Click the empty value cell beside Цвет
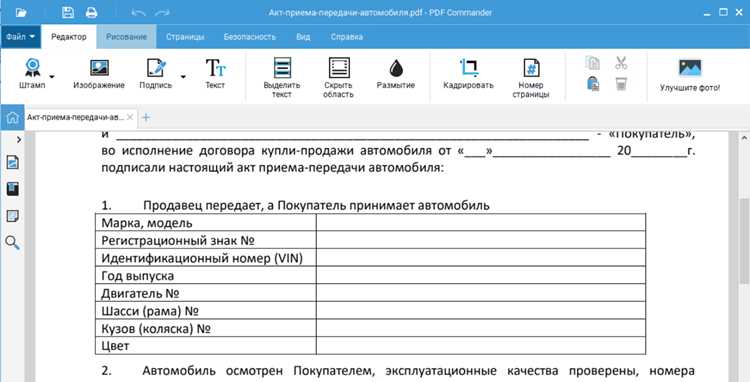Viewport: 750px width, 382px height. [x=481, y=346]
